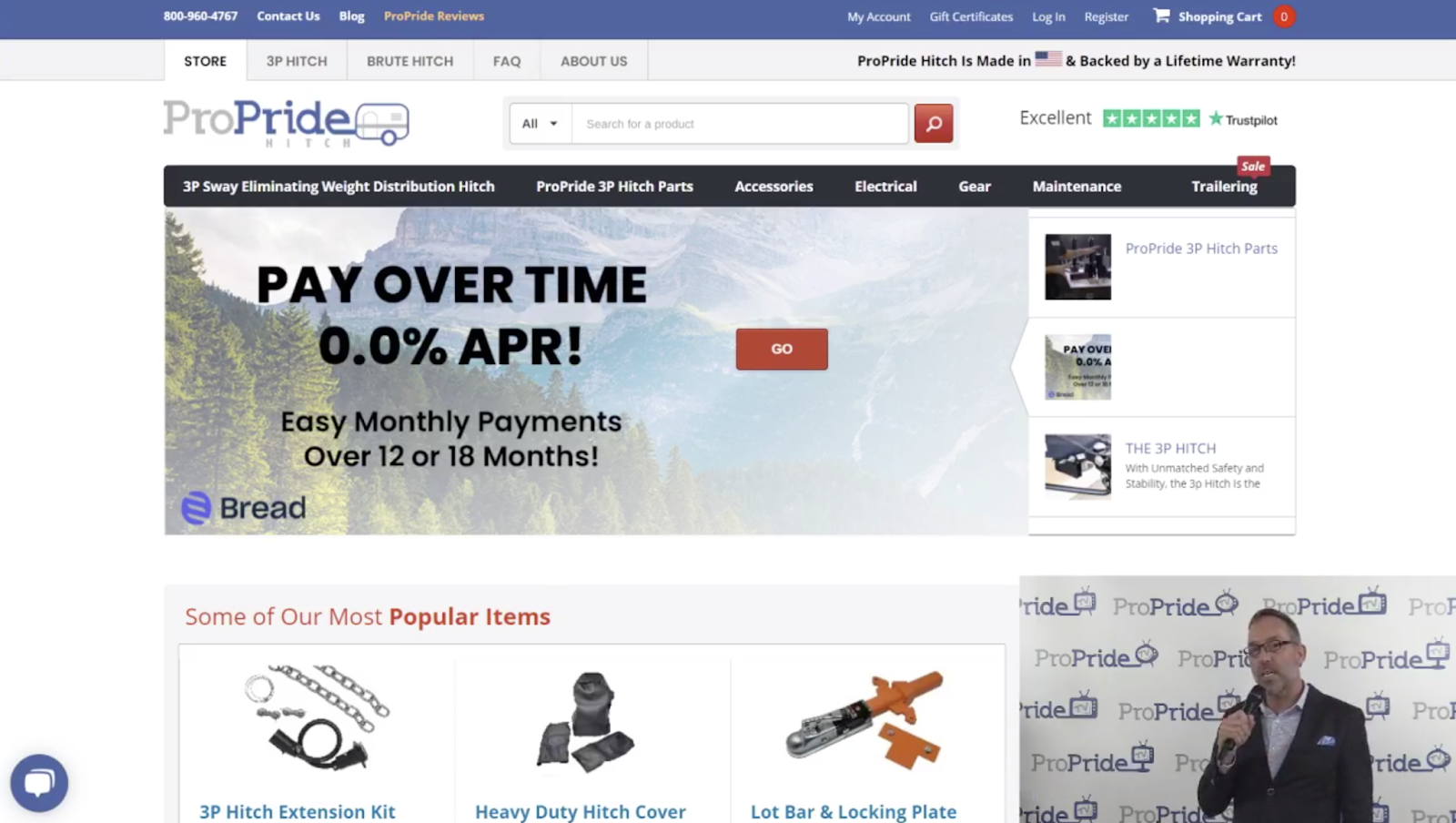
Task: Open 3P Sway Eliminating Weight Distribution Hitch menu
Action: tap(339, 187)
